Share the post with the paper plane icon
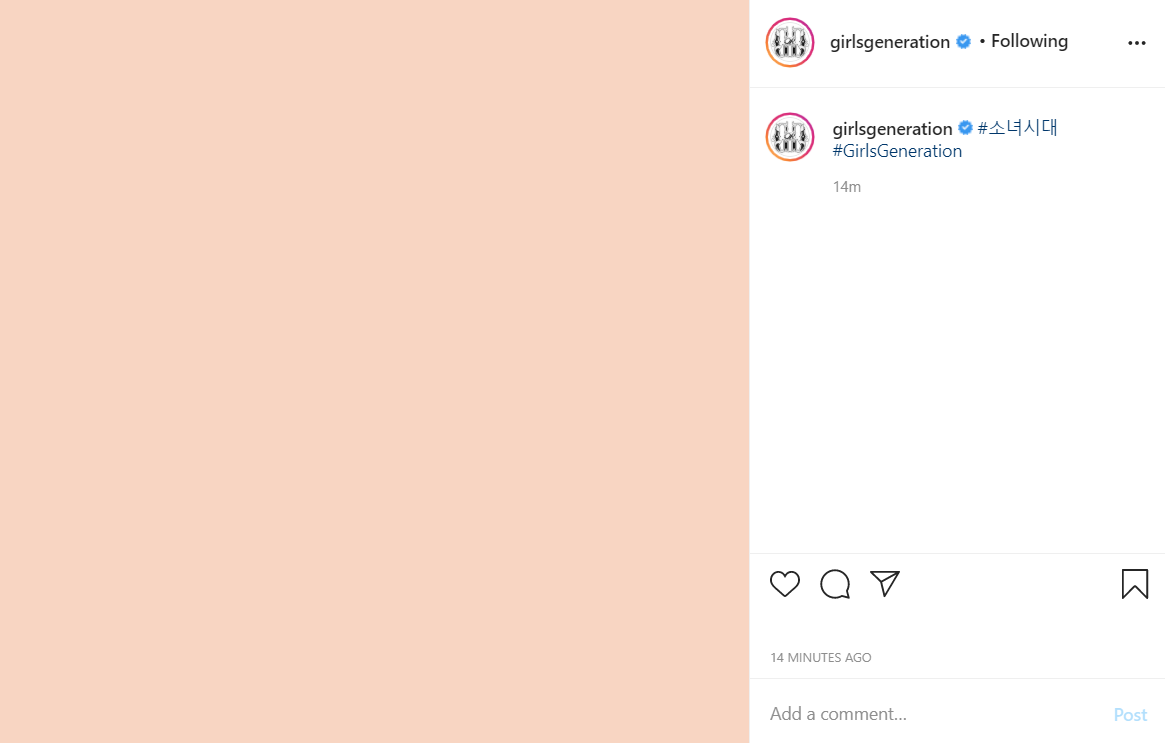 coord(885,584)
